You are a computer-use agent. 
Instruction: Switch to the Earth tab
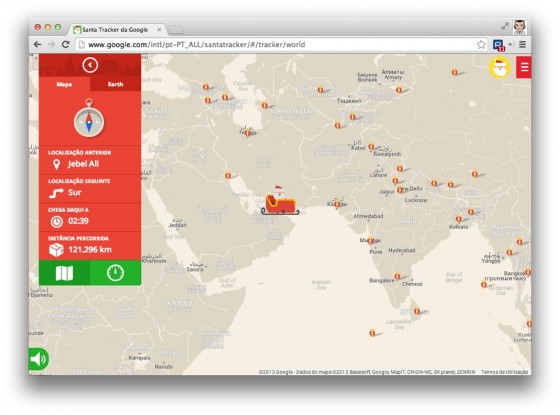(x=115, y=84)
